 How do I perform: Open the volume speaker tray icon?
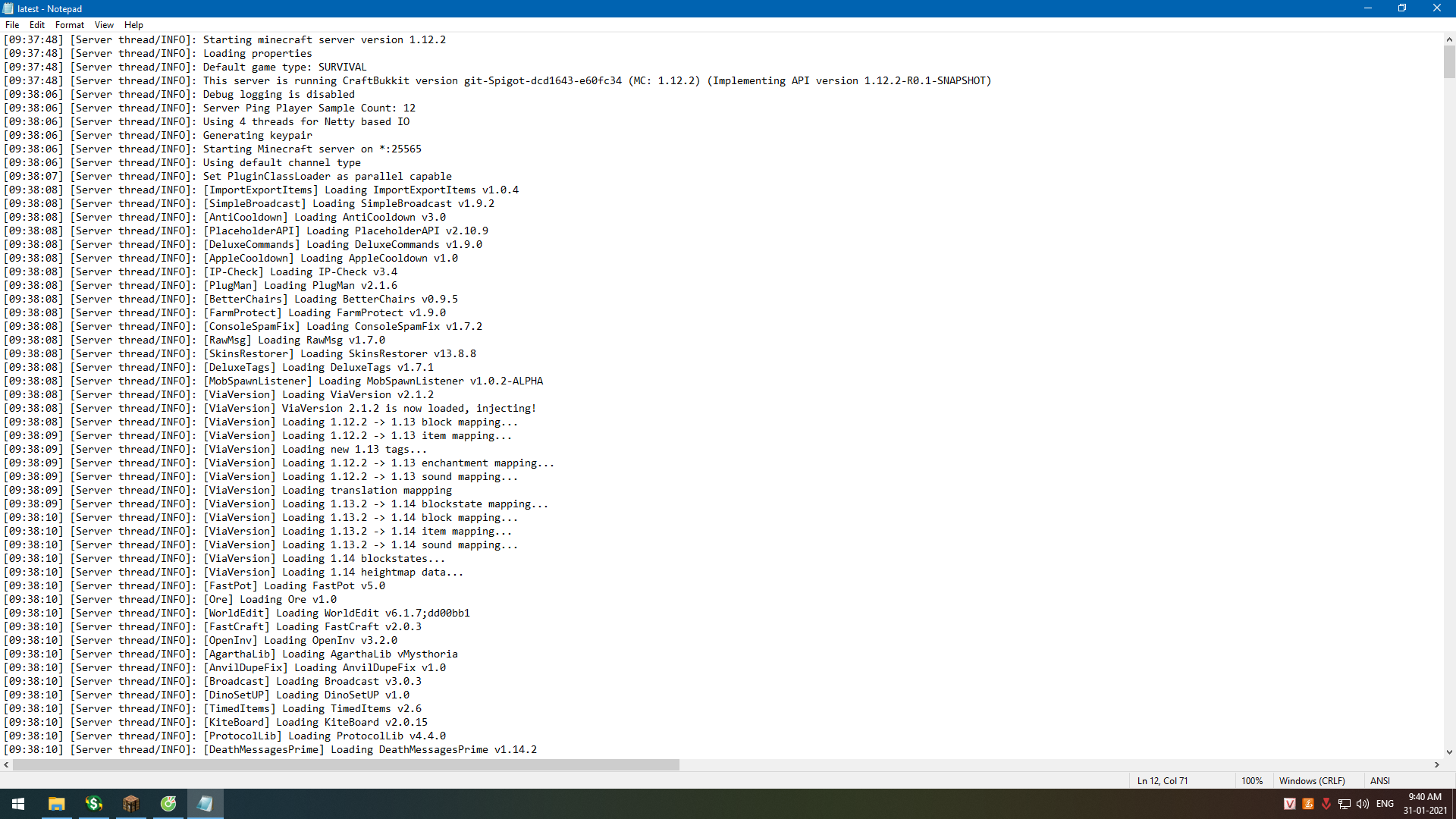point(1363,804)
